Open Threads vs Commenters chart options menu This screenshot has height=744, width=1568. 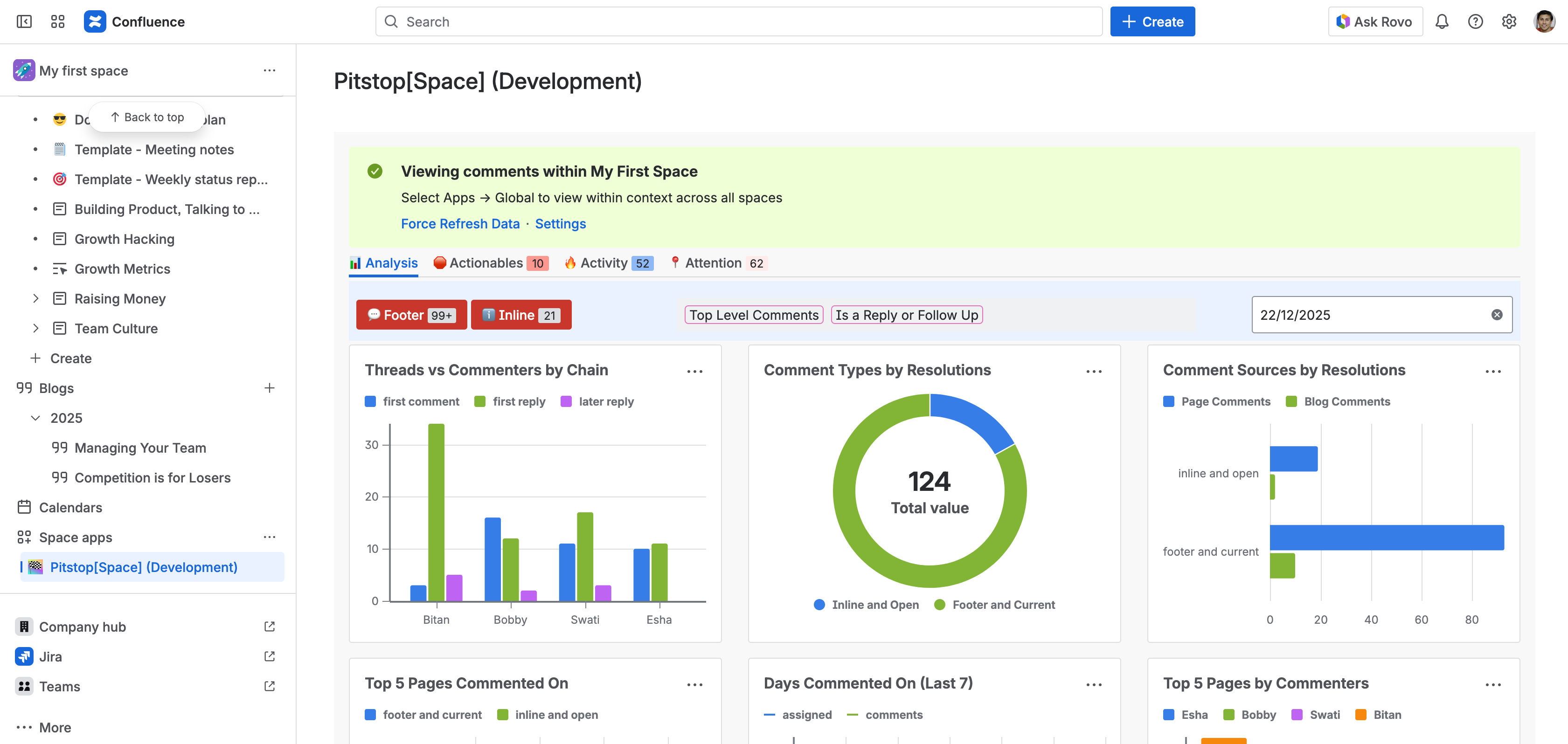pyautogui.click(x=694, y=371)
